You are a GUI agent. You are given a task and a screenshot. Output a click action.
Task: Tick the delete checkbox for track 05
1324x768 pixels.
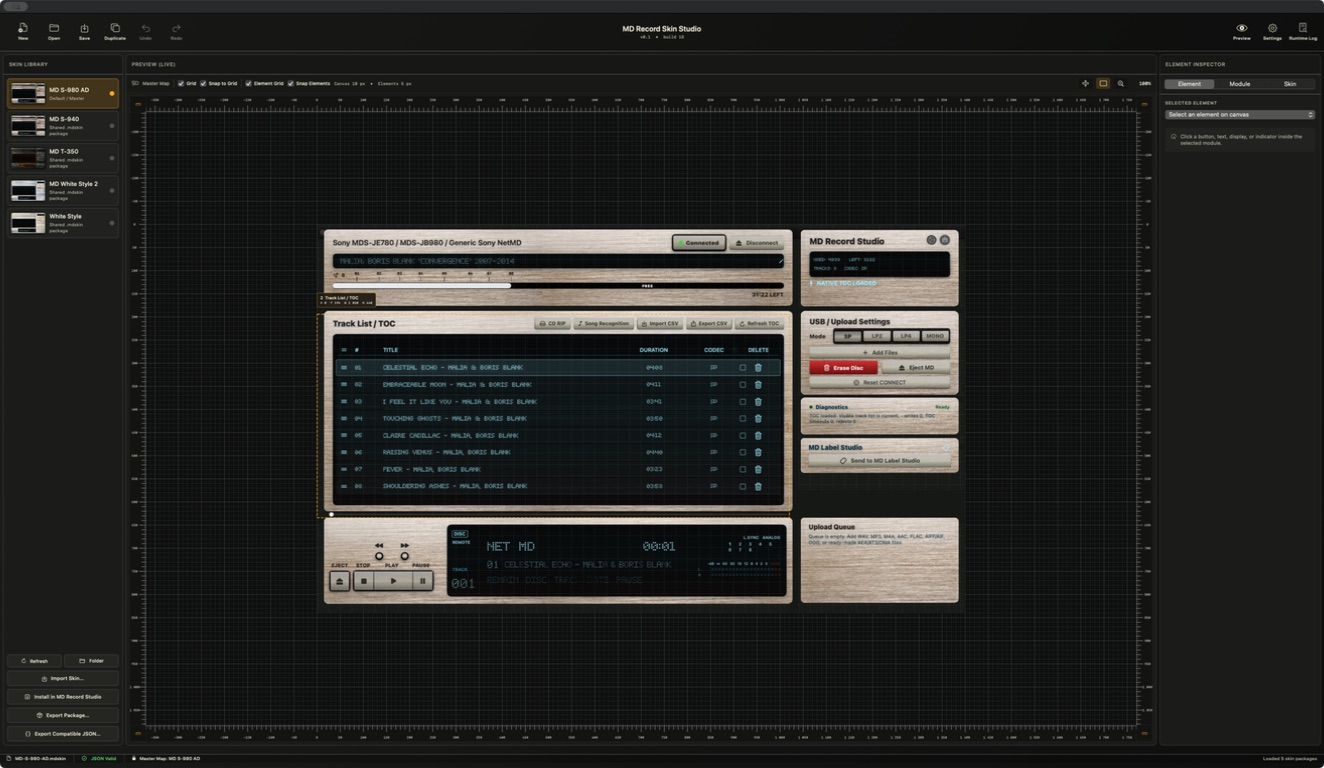[x=742, y=435]
